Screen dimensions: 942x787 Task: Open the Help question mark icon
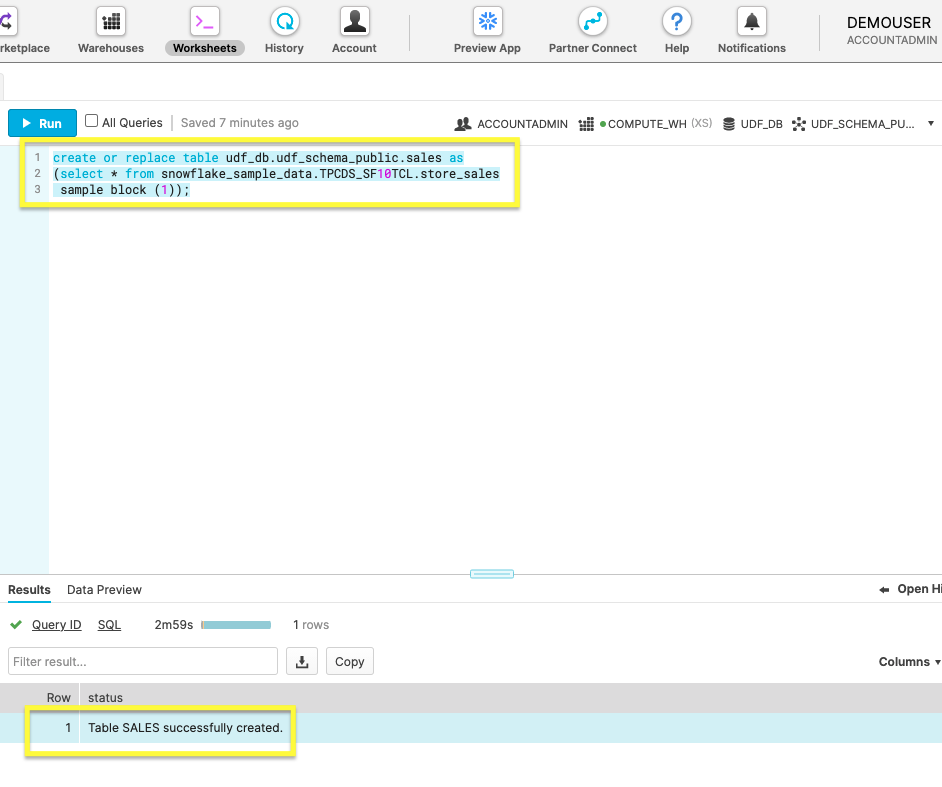pyautogui.click(x=677, y=22)
